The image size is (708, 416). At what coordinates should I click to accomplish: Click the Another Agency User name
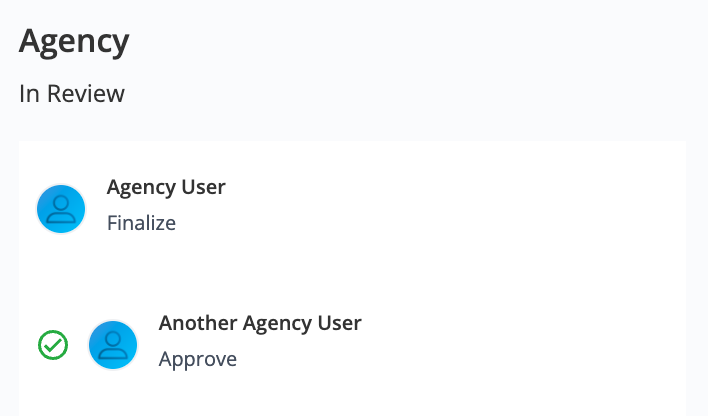(260, 323)
